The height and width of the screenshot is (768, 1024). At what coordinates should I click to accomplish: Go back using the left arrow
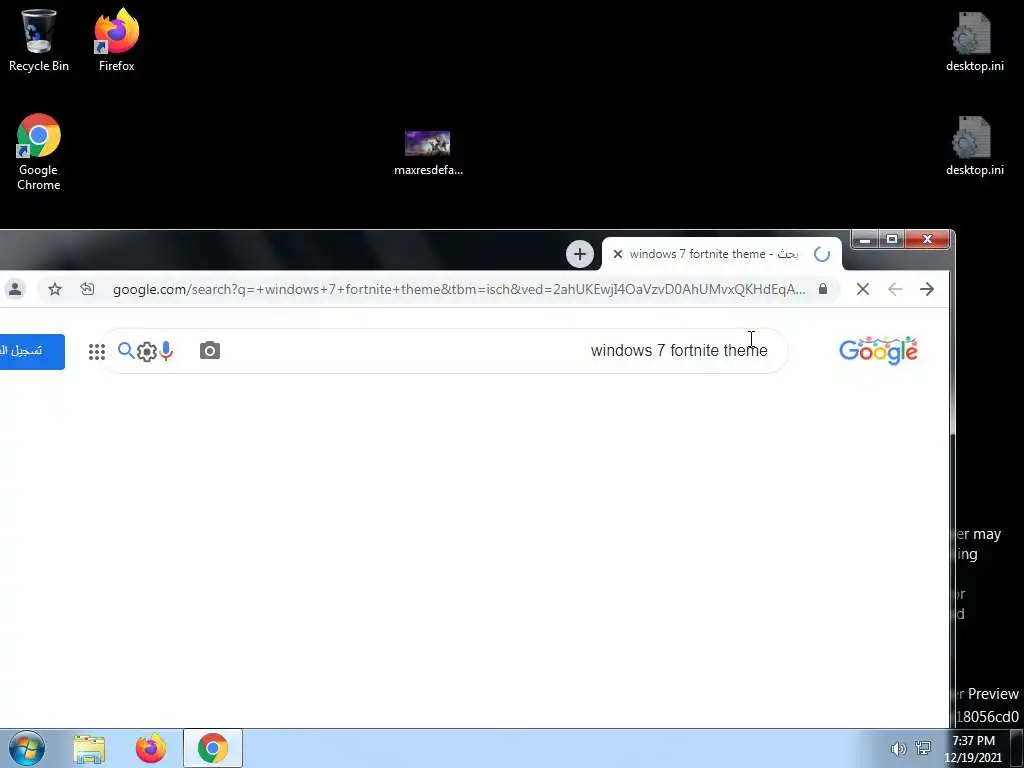tap(895, 289)
